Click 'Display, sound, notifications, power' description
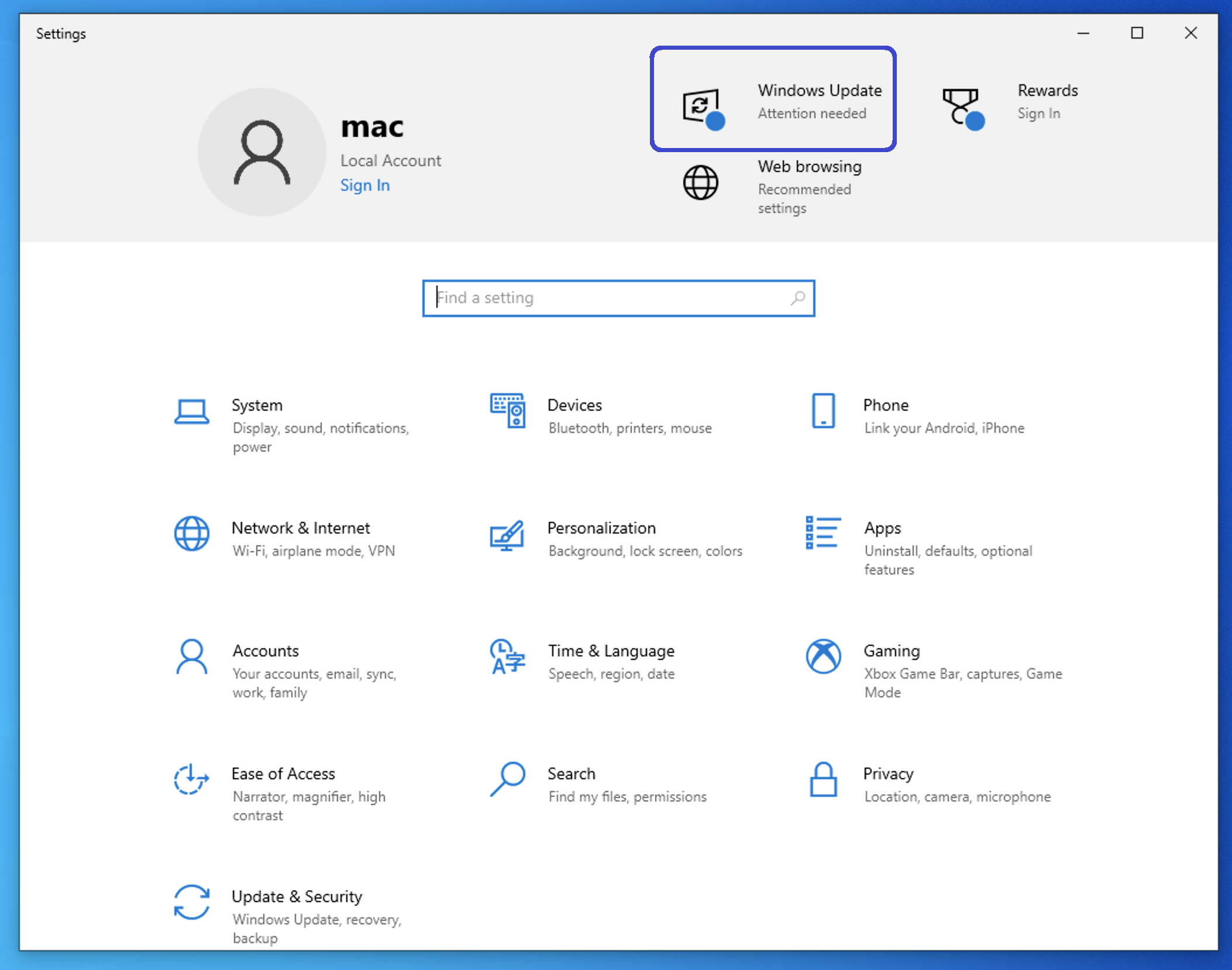 (x=321, y=438)
